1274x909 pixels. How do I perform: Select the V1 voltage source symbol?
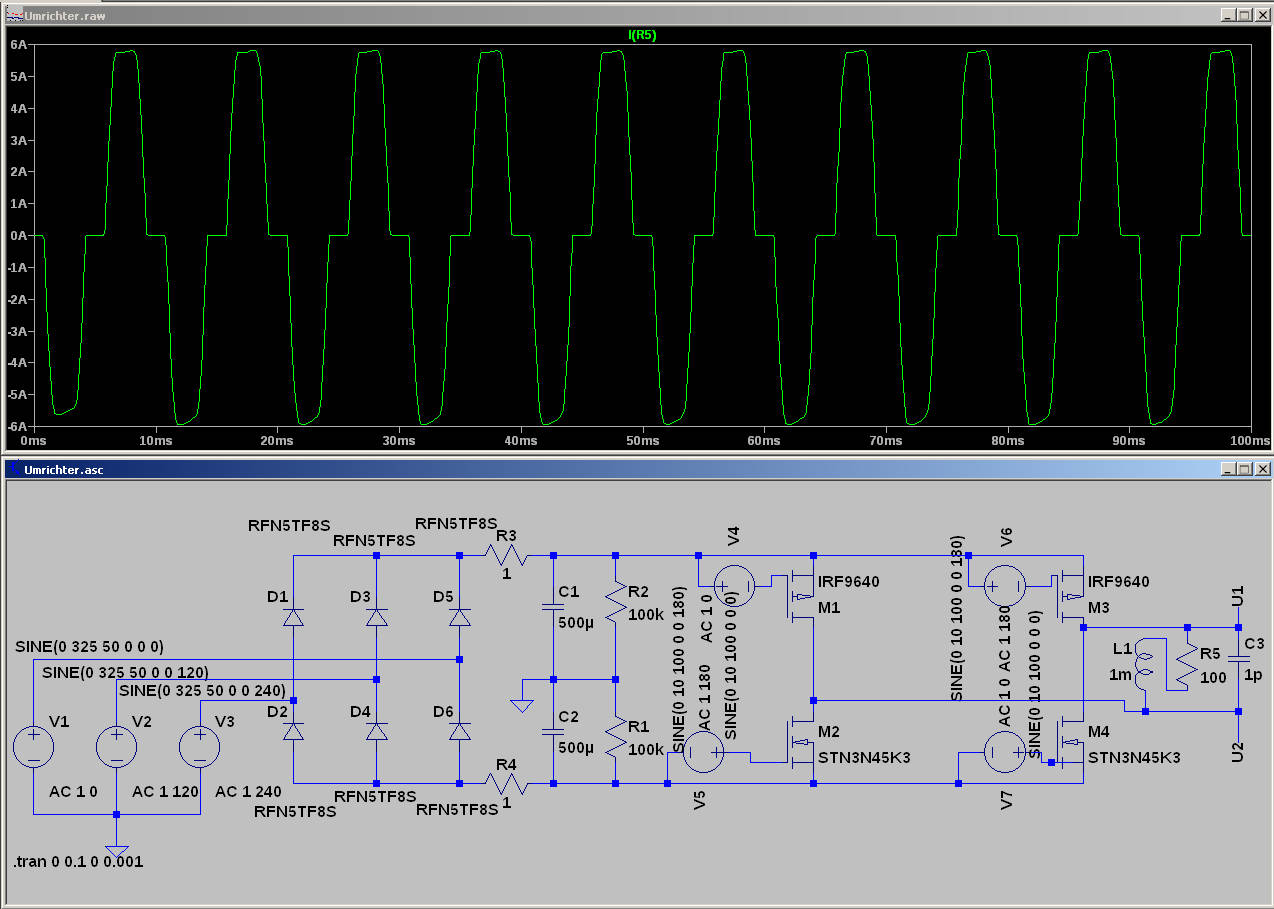point(33,748)
